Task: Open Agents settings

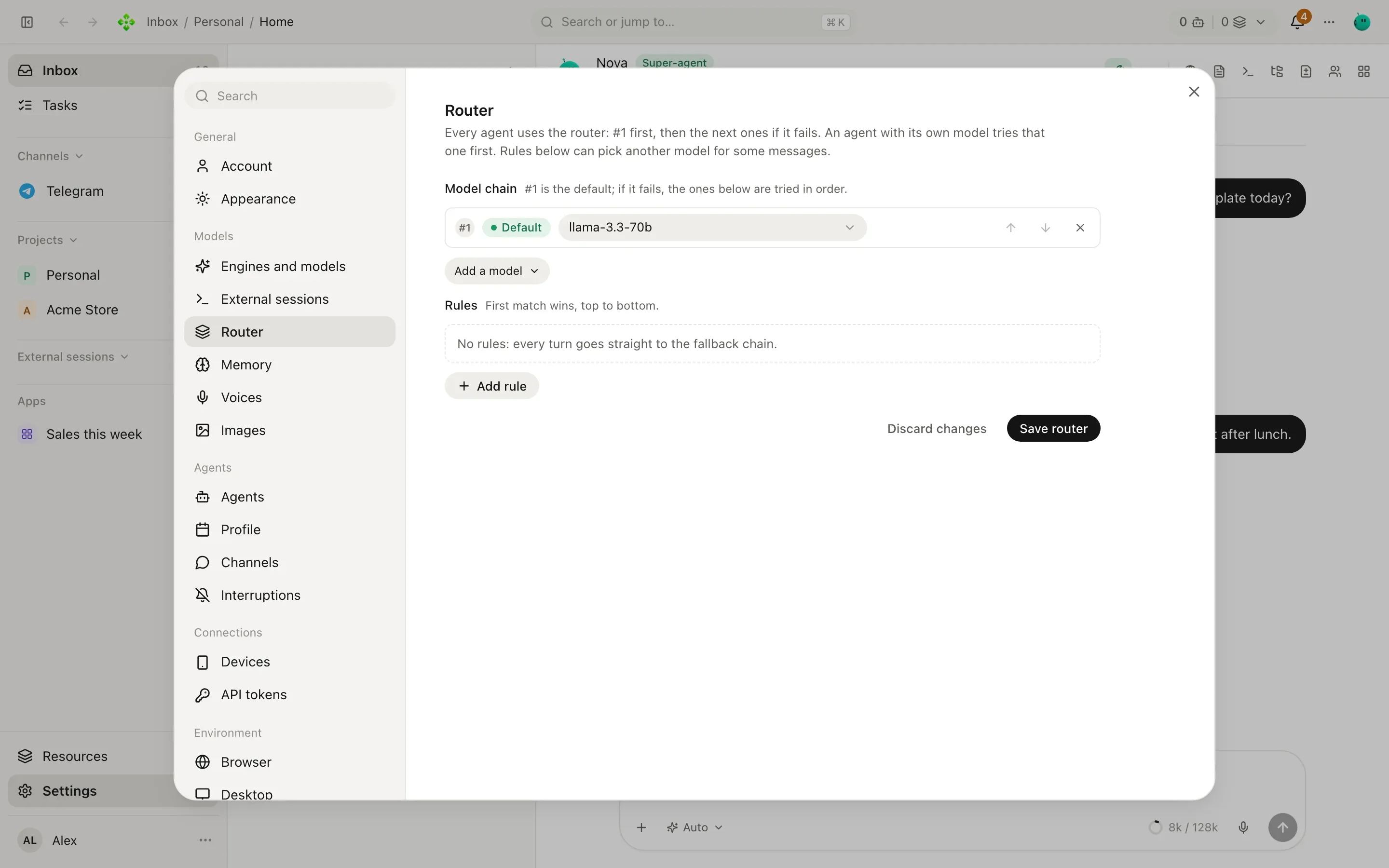Action: click(x=289, y=497)
